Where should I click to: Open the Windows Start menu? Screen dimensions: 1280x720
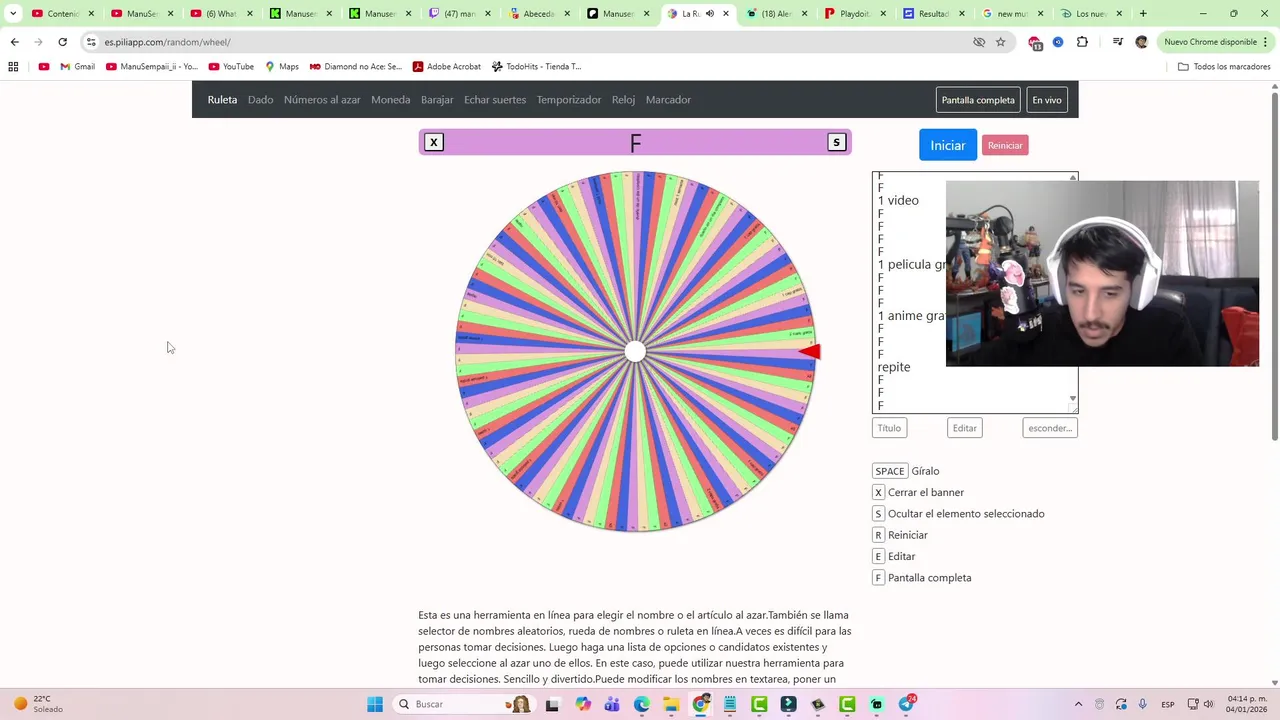point(375,704)
